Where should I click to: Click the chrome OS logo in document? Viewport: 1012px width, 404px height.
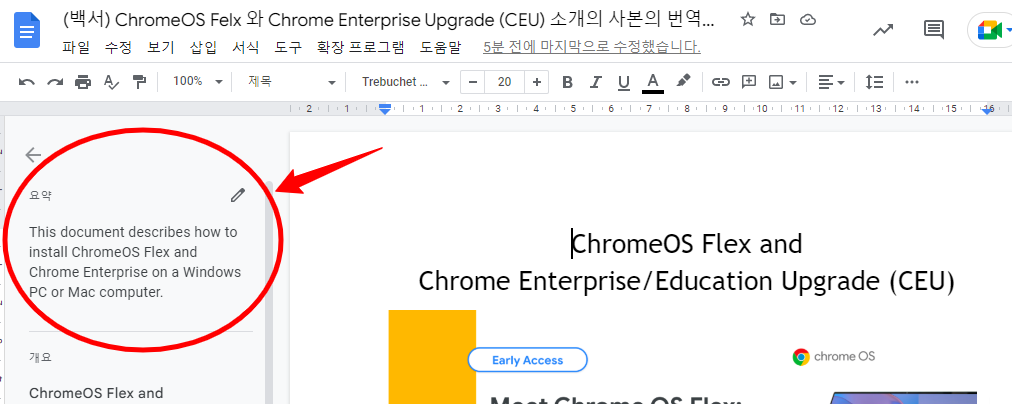833,356
